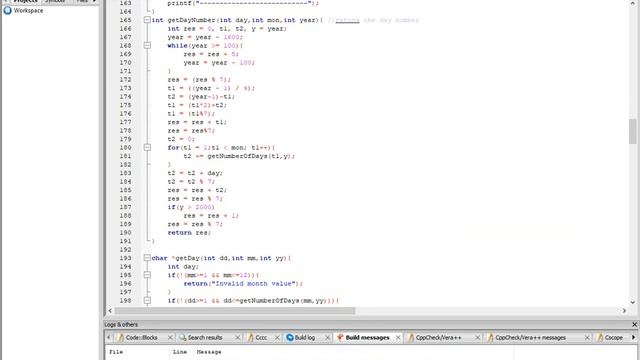640x360 pixels.
Task: Place cursor on 'return res;' at line 190
Action: [x=189, y=233]
